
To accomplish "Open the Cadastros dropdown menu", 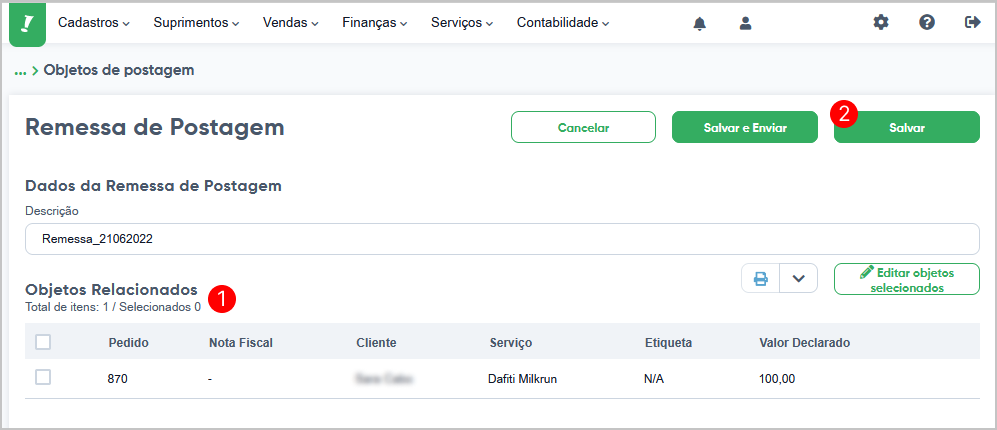I will (93, 23).
